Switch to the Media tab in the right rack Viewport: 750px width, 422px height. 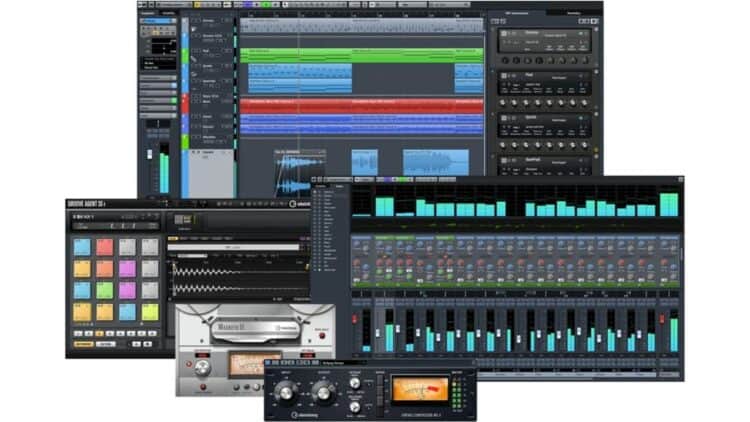click(x=574, y=13)
